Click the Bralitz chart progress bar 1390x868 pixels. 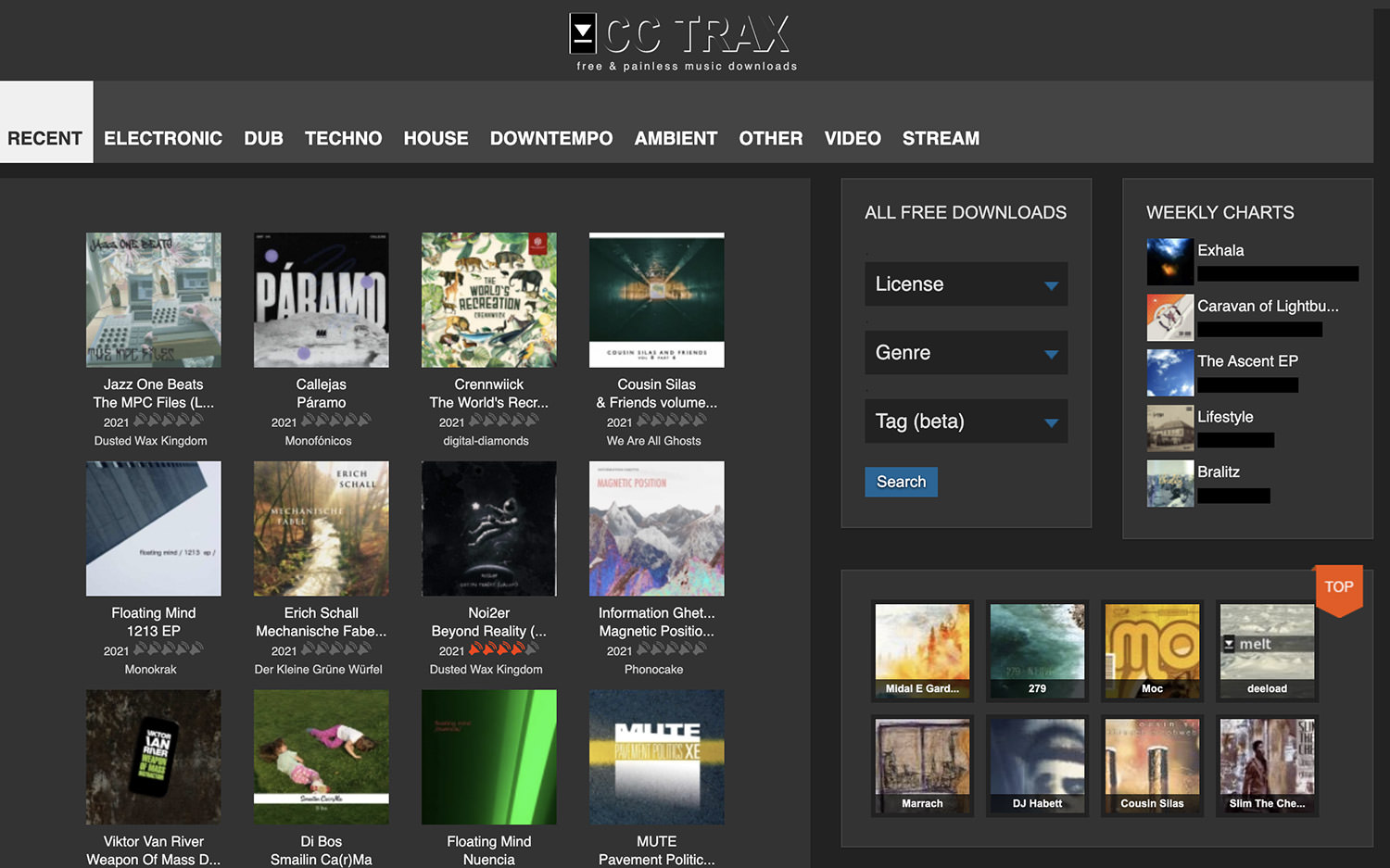coord(1234,495)
